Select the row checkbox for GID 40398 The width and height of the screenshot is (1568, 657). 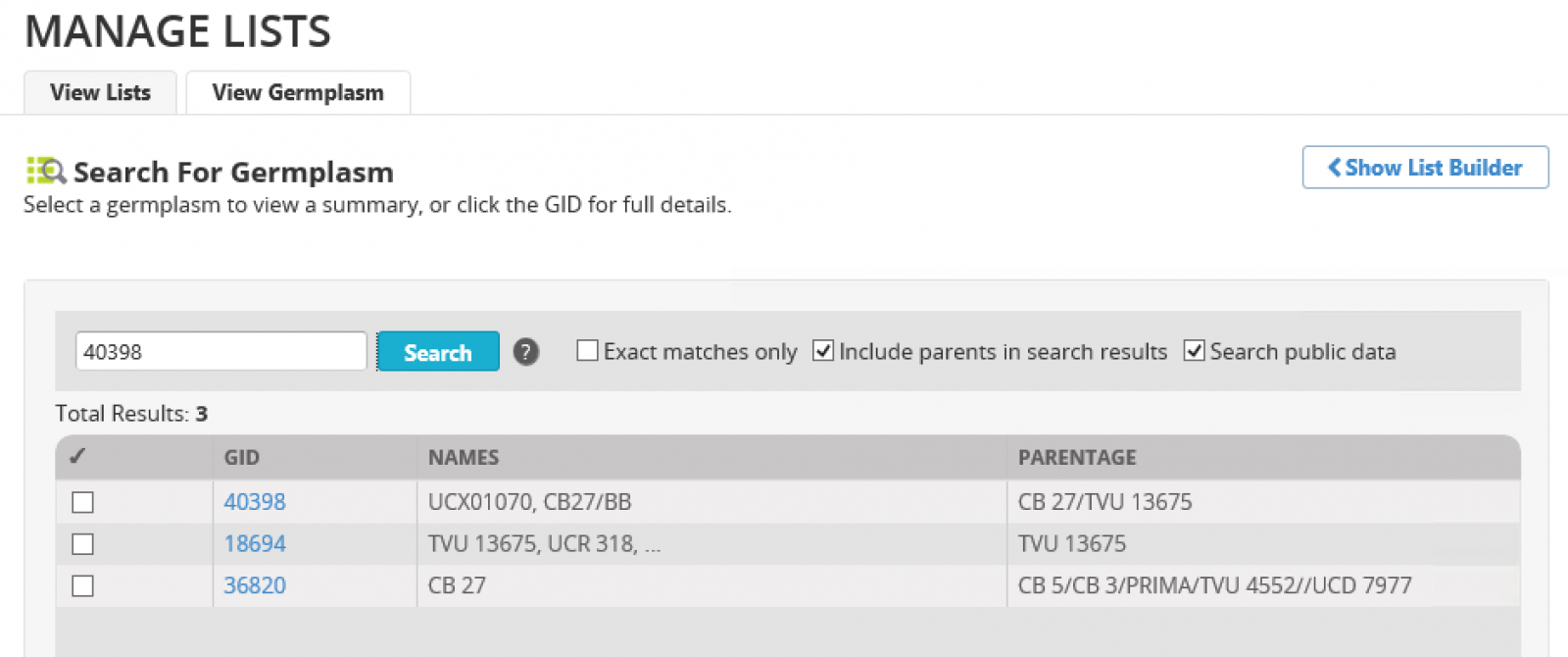click(x=83, y=502)
